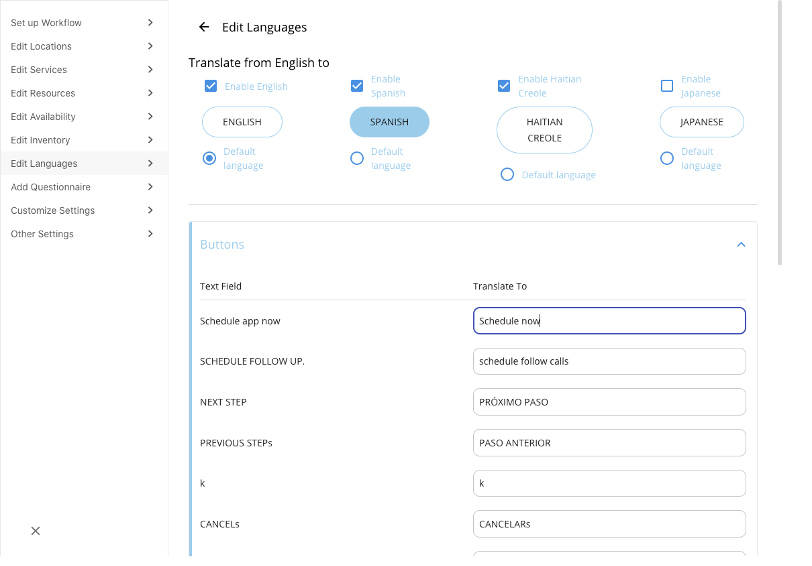
Task: Expand the Add Questionnaire chevron
Action: click(150, 186)
